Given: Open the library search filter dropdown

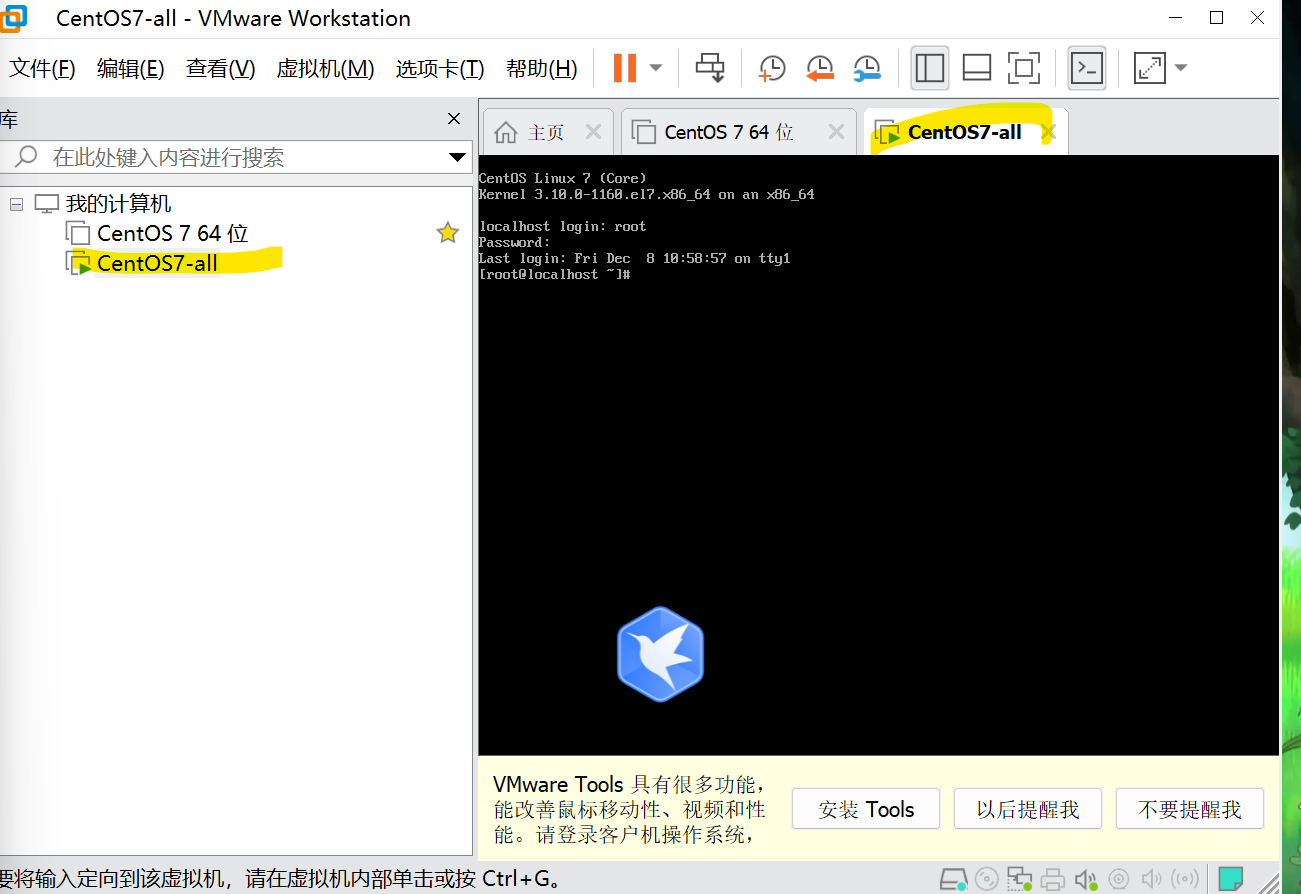Looking at the screenshot, I should click(458, 157).
